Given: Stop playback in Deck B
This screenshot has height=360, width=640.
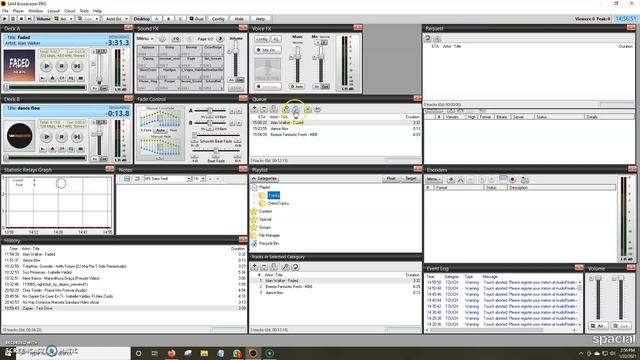Looking at the screenshot, I should coord(61,137).
